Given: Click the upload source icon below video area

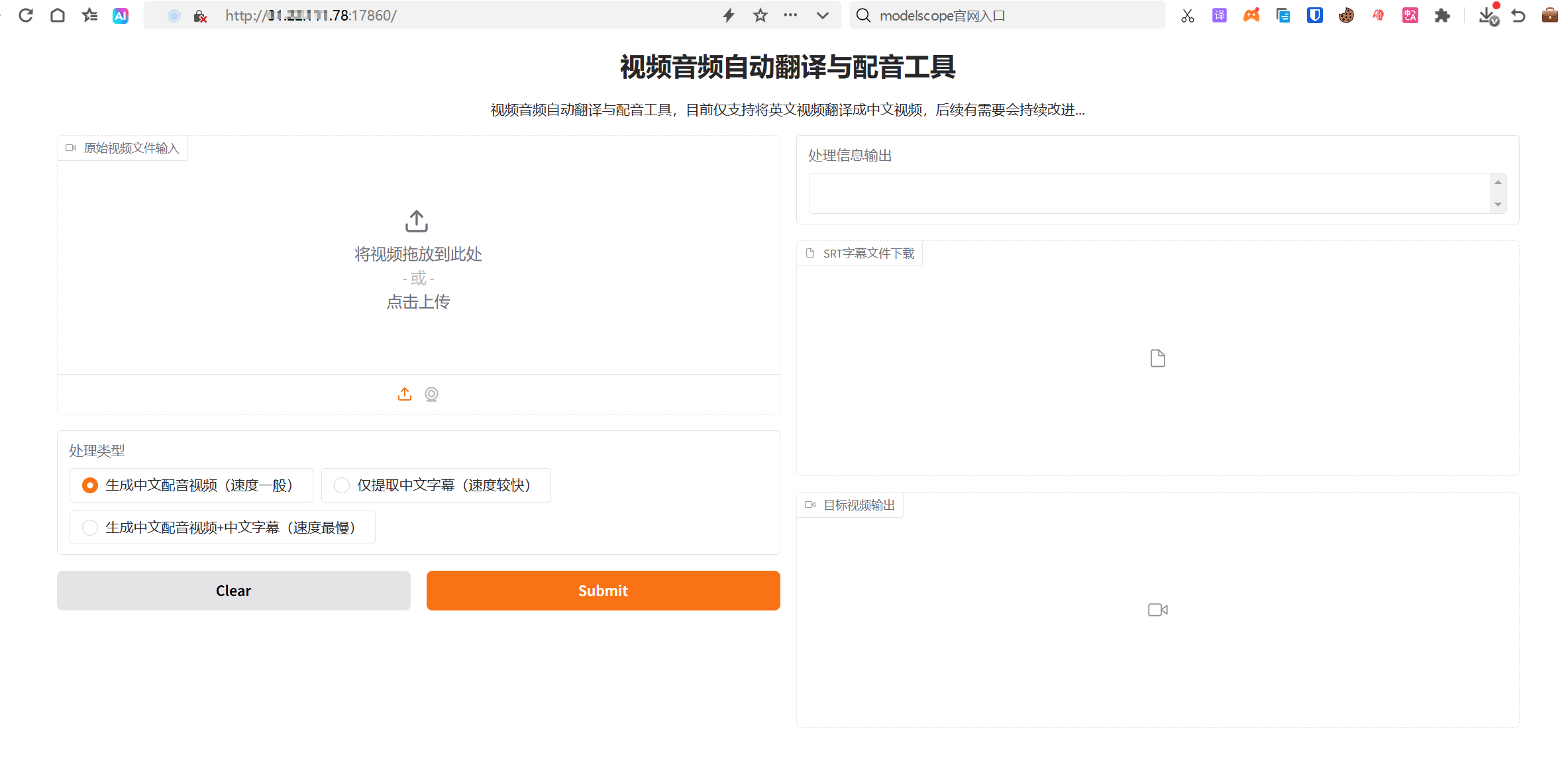Looking at the screenshot, I should click(x=404, y=395).
